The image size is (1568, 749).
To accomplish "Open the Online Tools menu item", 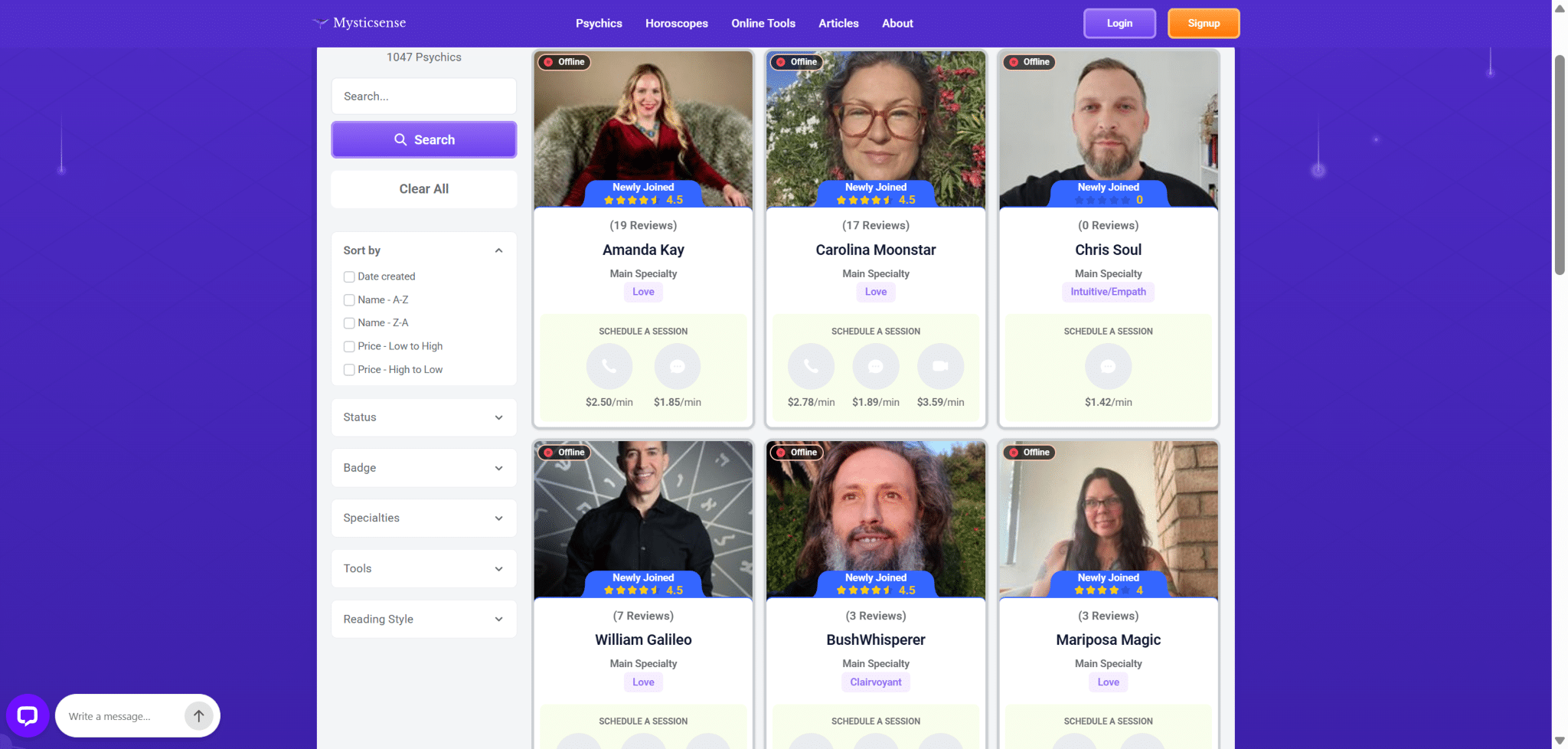I will pyautogui.click(x=763, y=23).
